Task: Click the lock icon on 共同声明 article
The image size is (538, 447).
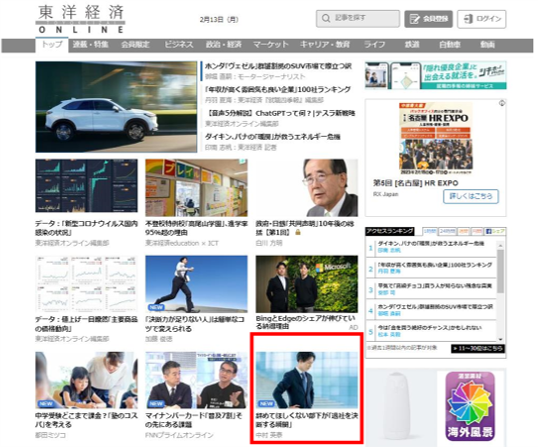Action: coord(298,232)
